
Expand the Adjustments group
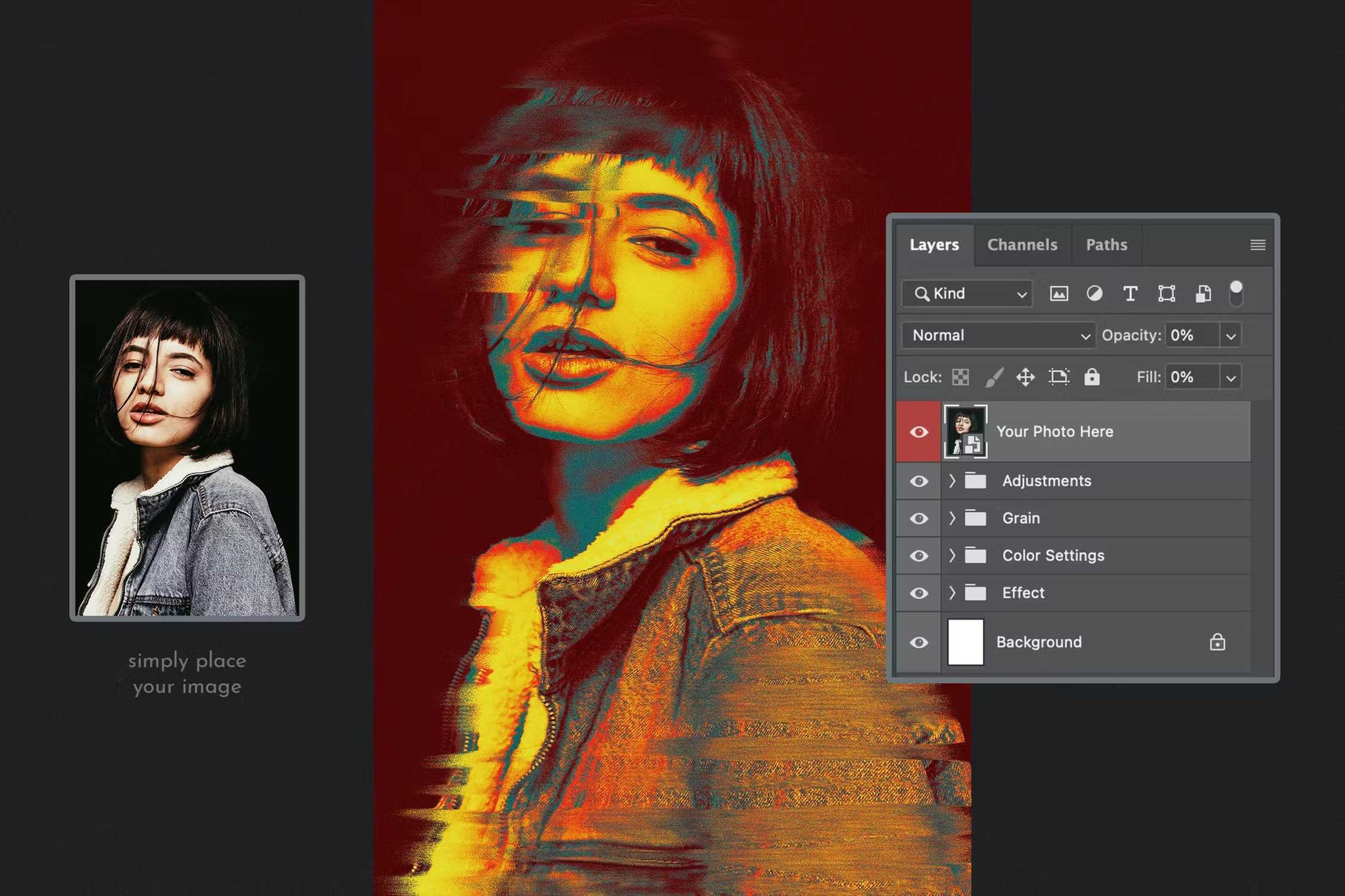click(x=952, y=481)
